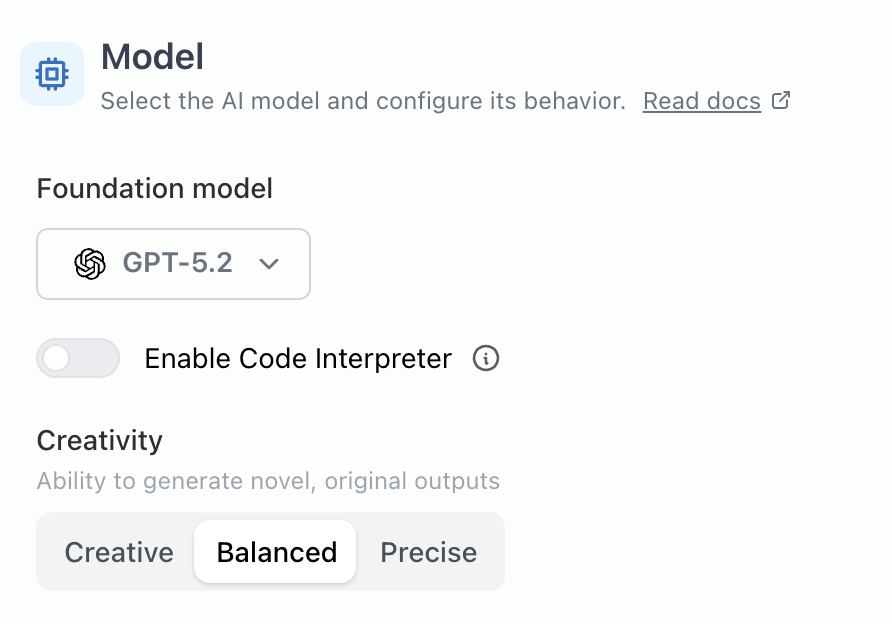Open the Foundation model dropdown

pyautogui.click(x=173, y=264)
